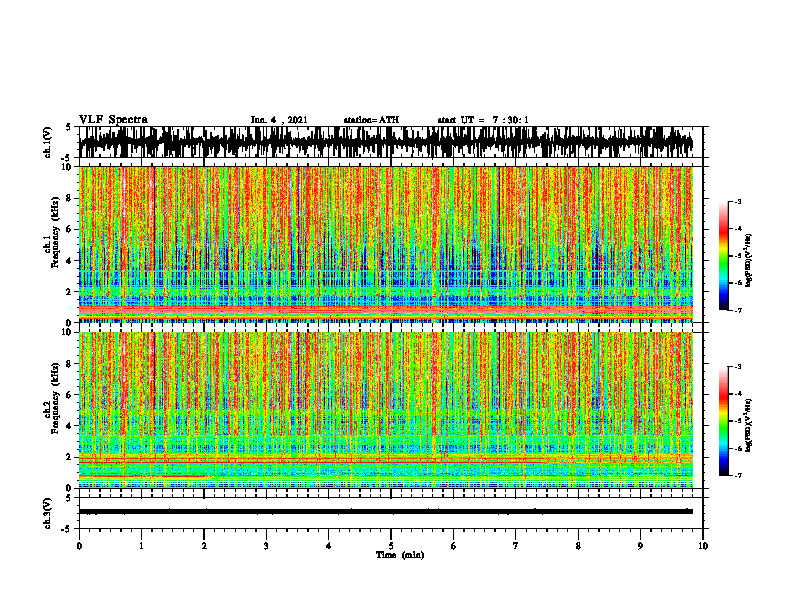Click the "6" tick on the time axis

pyautogui.click(x=454, y=546)
